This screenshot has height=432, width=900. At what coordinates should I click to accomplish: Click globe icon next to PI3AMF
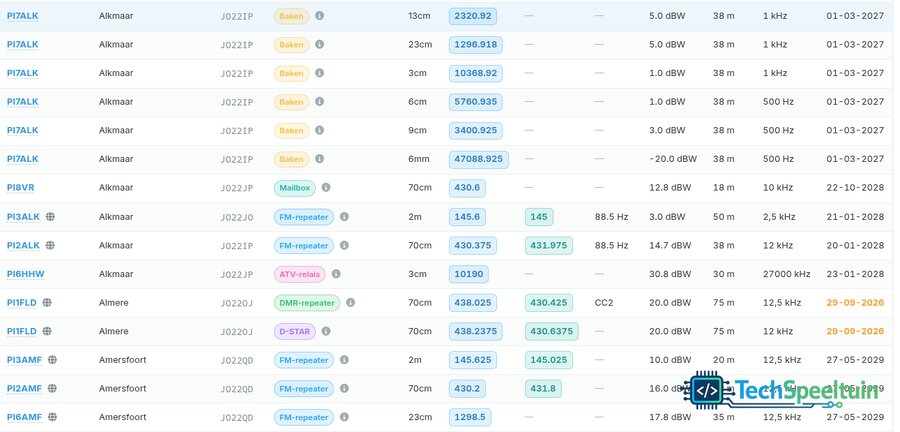pyautogui.click(x=52, y=360)
